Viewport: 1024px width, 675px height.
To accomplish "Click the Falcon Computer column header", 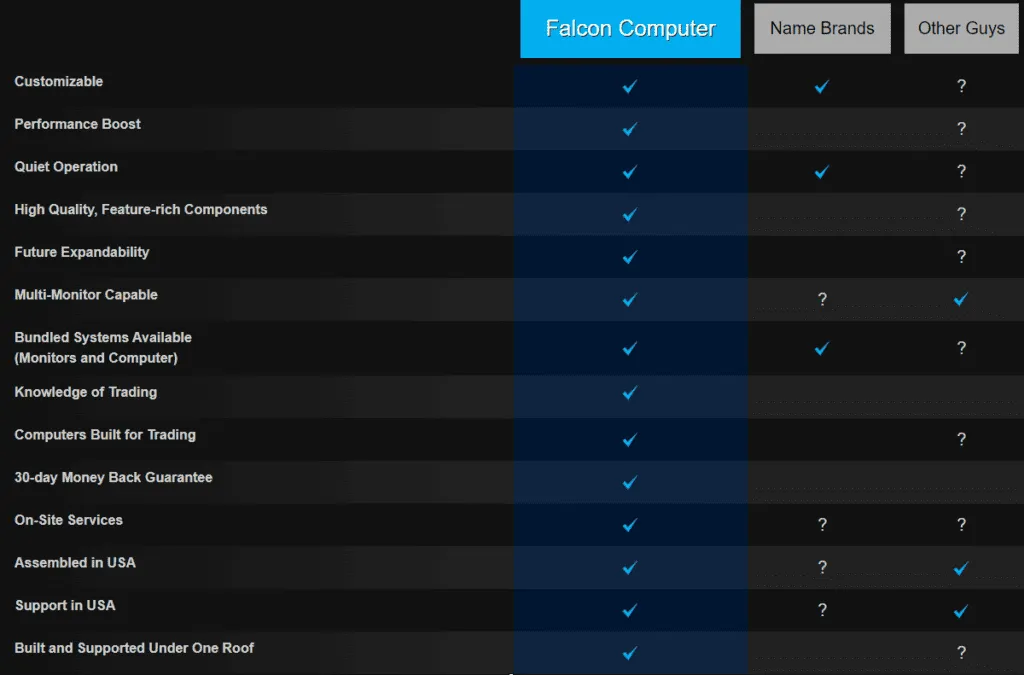I will pyautogui.click(x=630, y=29).
